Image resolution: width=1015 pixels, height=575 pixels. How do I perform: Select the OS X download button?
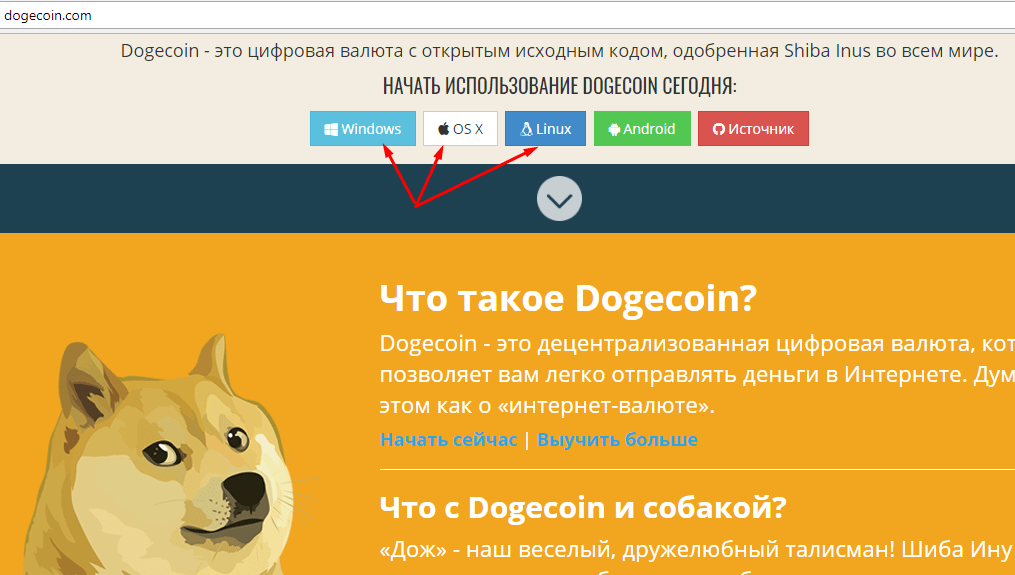(x=460, y=129)
